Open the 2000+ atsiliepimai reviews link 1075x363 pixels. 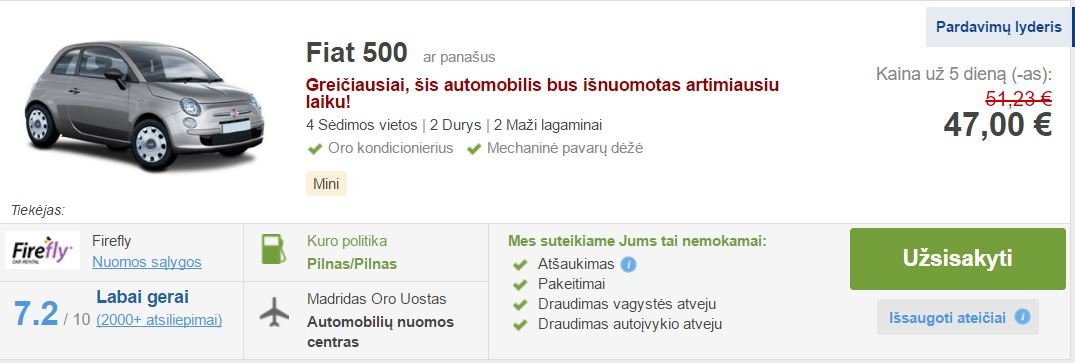[x=159, y=320]
